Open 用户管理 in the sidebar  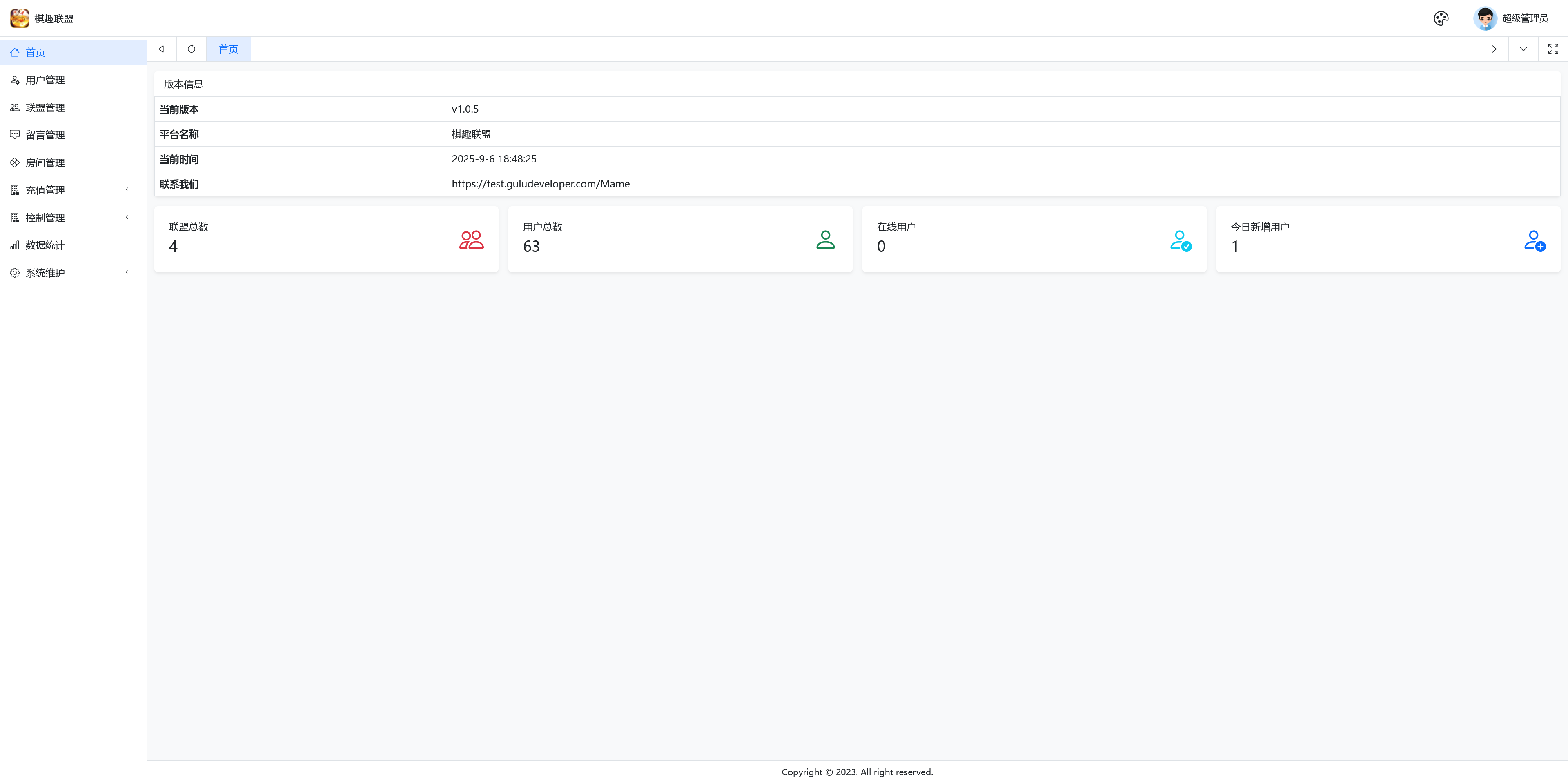tap(45, 80)
